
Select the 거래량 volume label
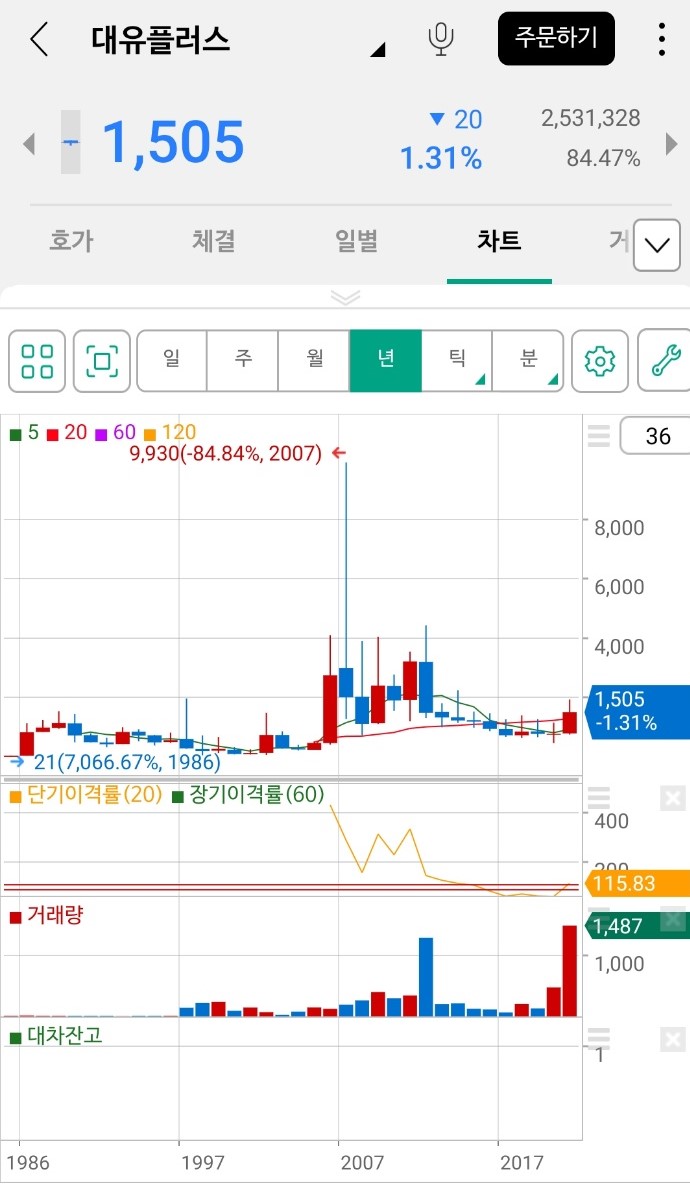(47, 915)
